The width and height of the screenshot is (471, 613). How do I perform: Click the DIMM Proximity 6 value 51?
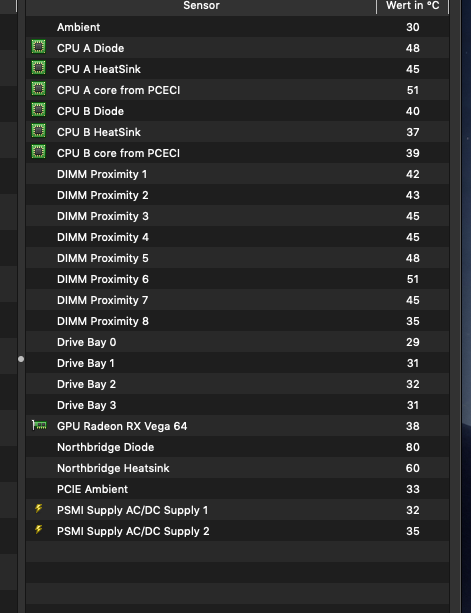coord(413,280)
